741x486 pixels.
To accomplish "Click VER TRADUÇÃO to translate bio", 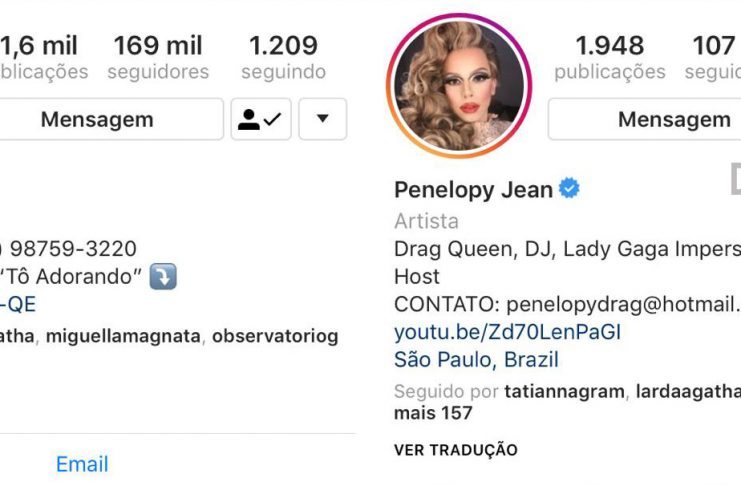I will (456, 450).
